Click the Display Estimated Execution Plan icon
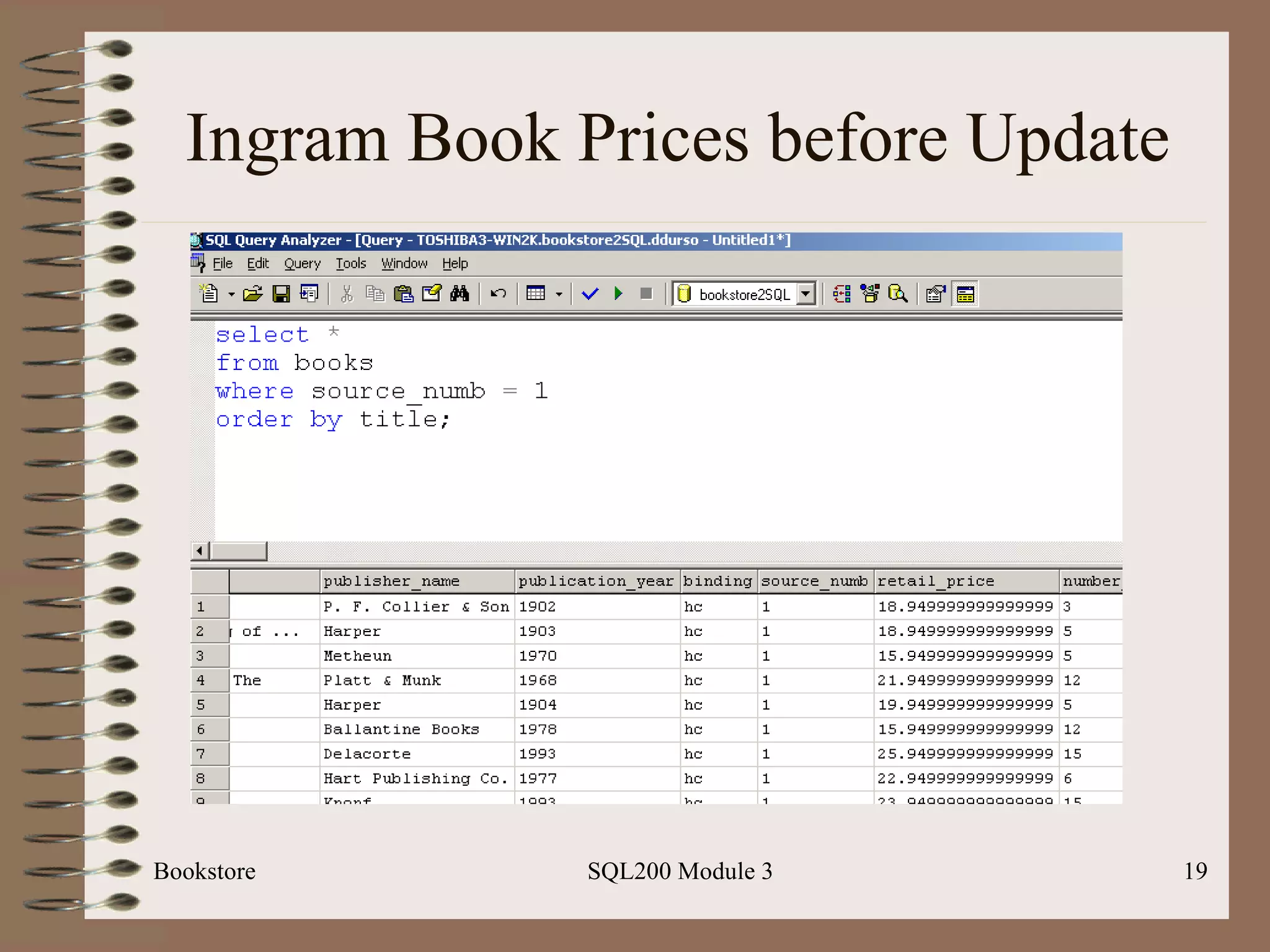Screen dimensions: 1270x952 click(841, 293)
